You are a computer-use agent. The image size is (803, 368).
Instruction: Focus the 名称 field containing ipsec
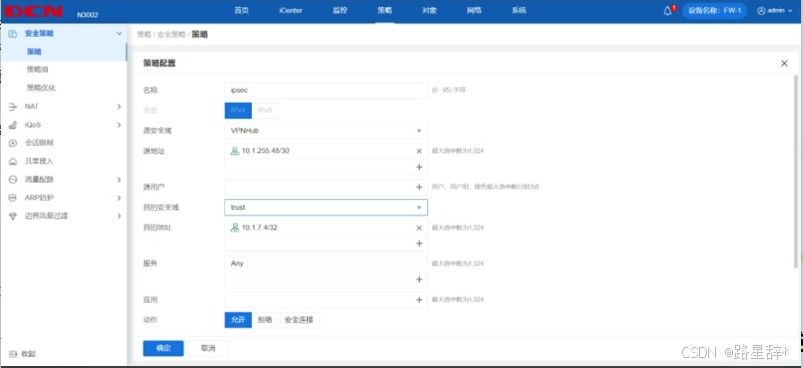pyautogui.click(x=326, y=90)
